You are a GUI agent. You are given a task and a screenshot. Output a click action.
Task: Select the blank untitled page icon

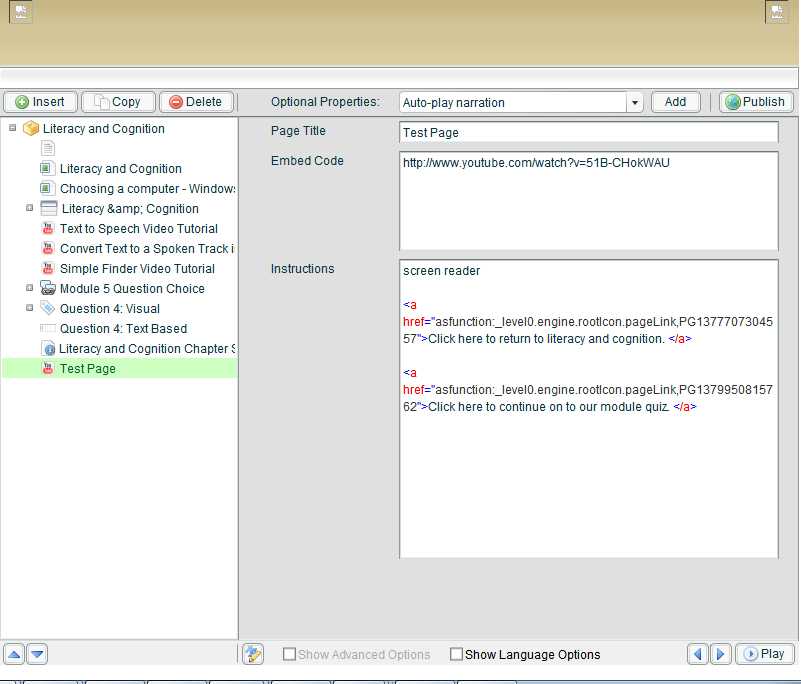click(48, 149)
